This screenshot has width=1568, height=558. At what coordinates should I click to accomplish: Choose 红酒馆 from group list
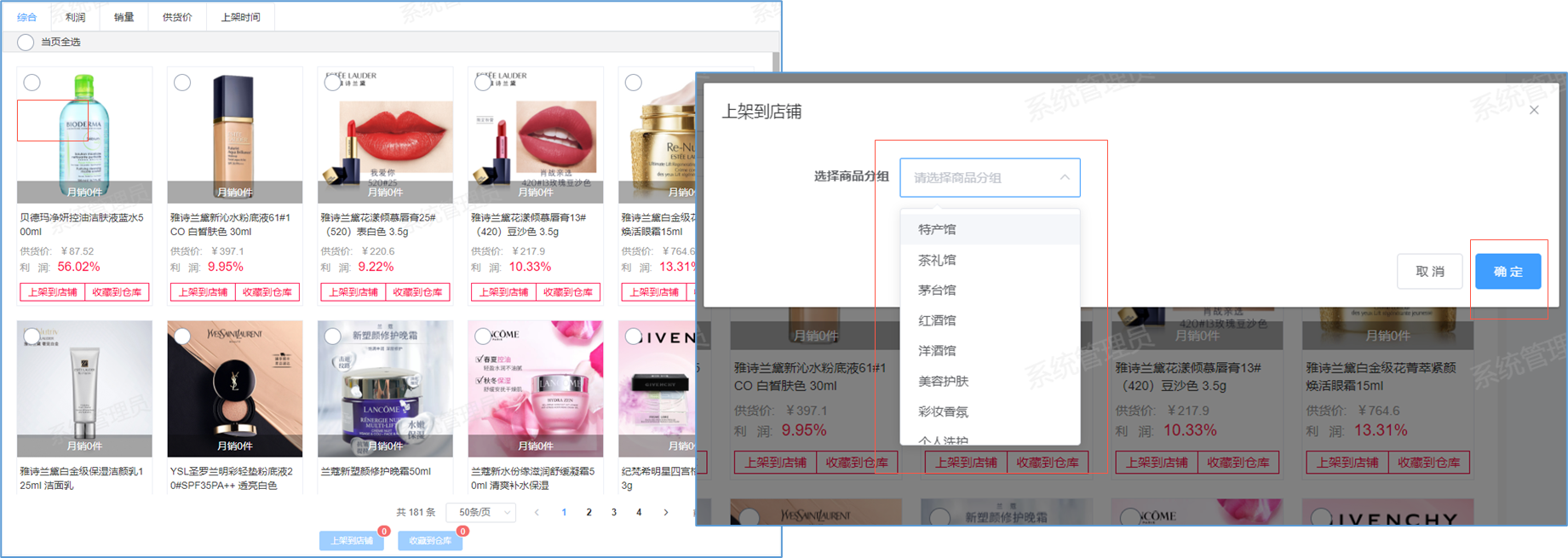[990, 320]
